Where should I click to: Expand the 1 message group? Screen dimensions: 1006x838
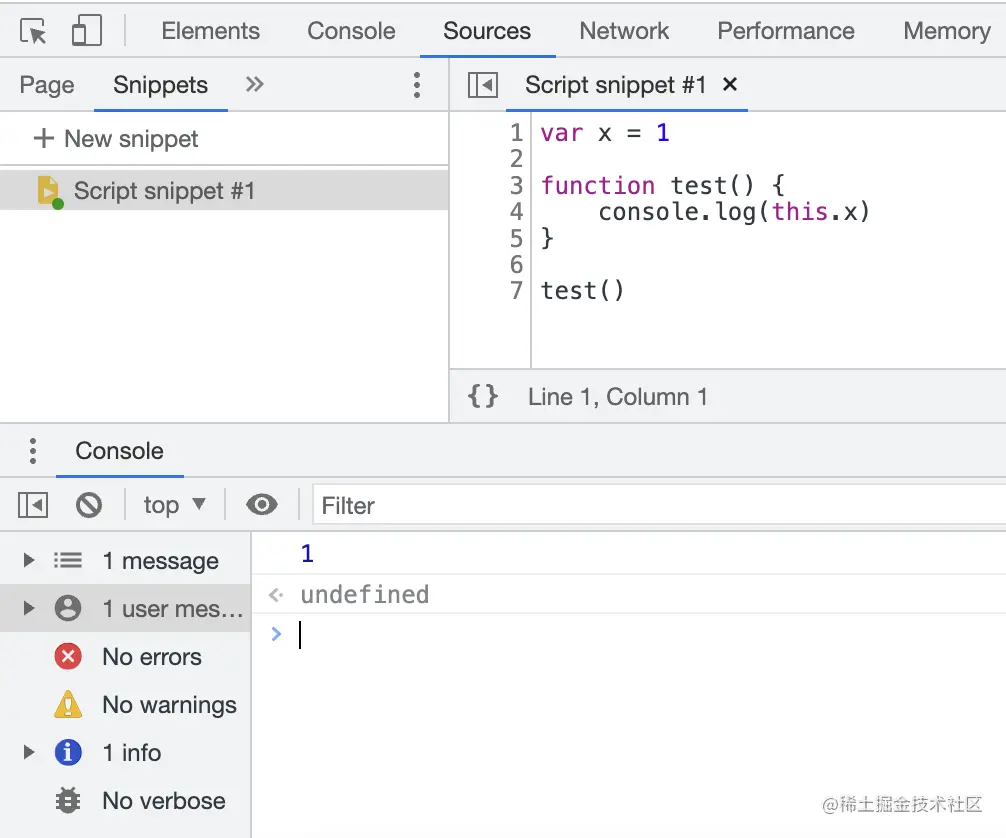[28, 560]
